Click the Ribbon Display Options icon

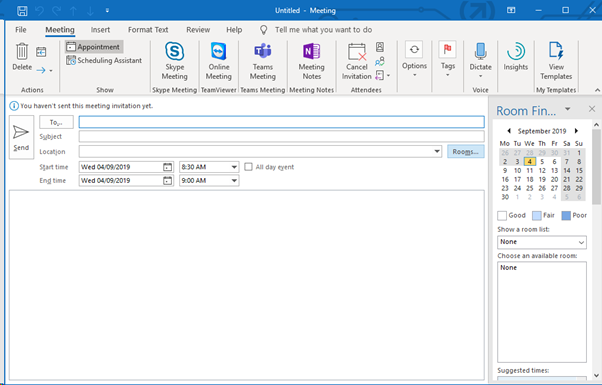[x=511, y=10]
